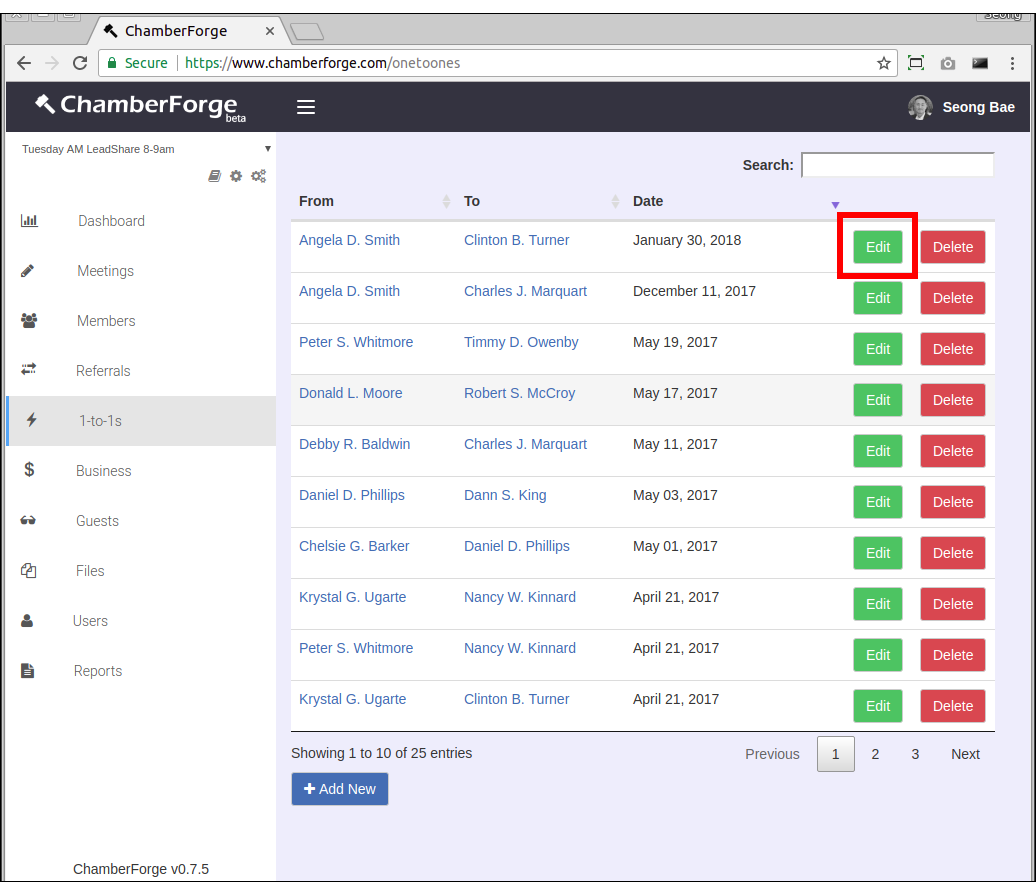The height and width of the screenshot is (895, 1036).
Task: Open the Referrals section in sidebar
Action: coord(103,371)
